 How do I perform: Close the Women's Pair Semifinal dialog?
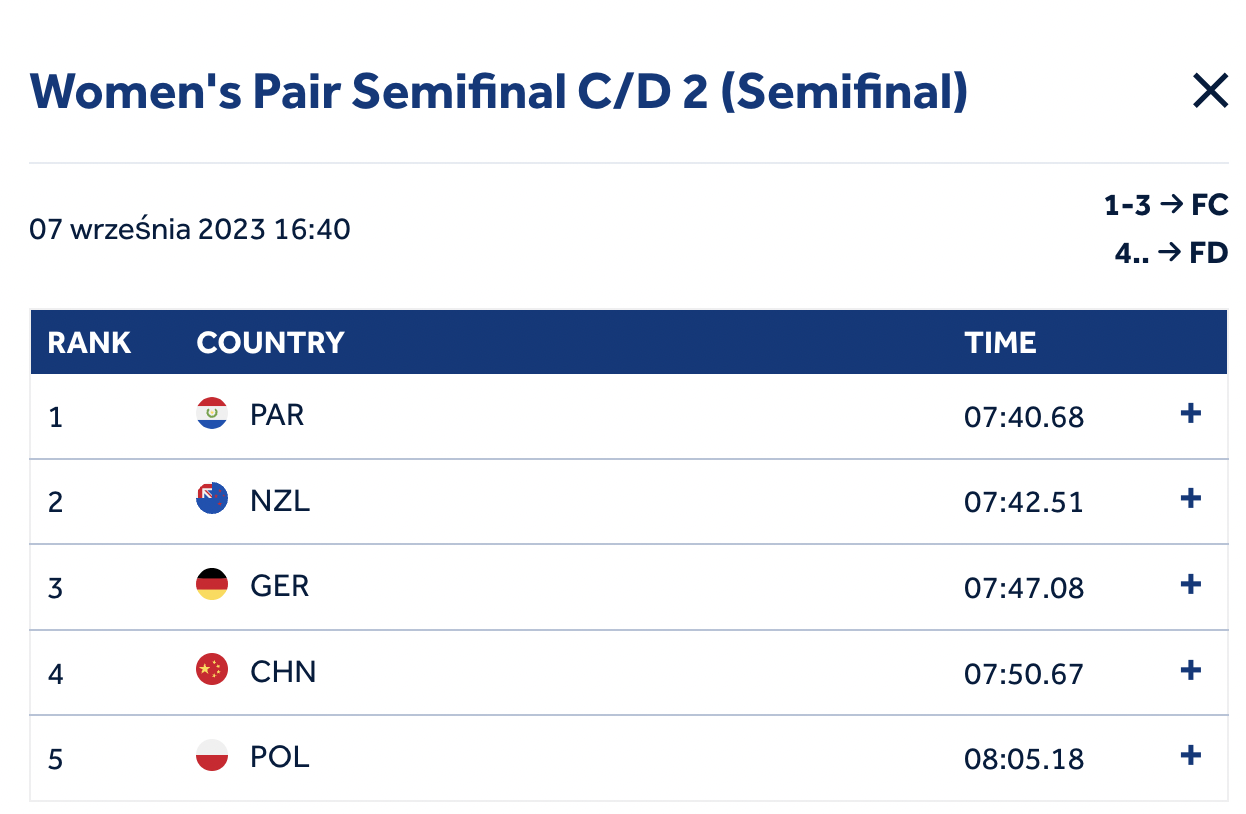coord(1210,92)
